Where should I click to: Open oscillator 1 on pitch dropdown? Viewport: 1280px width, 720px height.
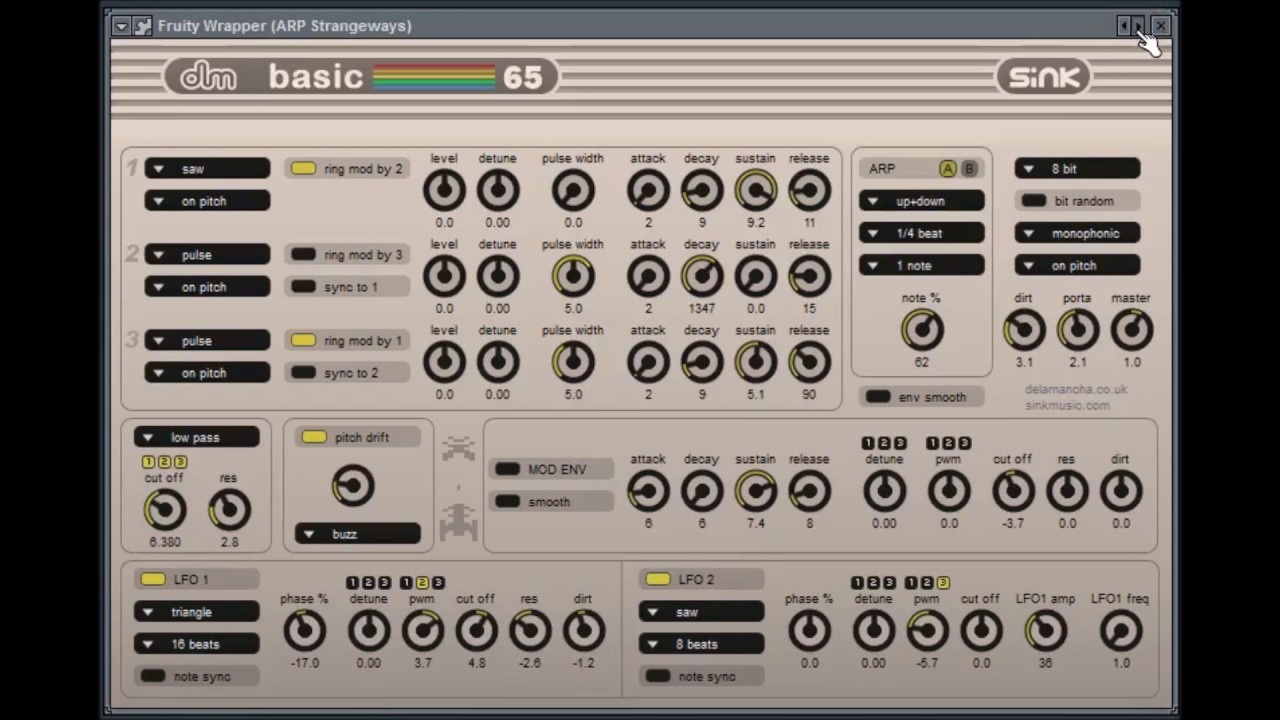coord(207,201)
